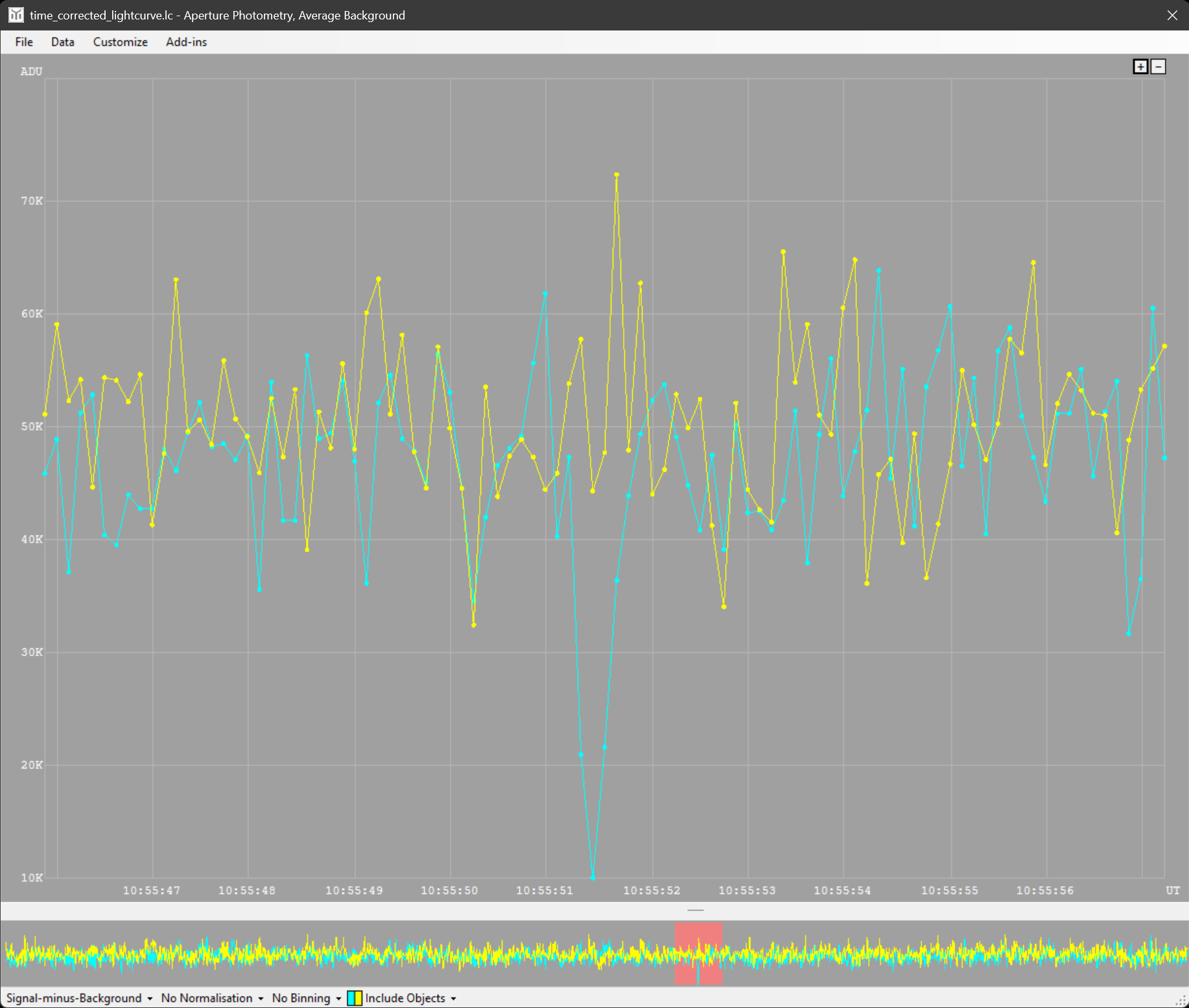
Task: Open the File menu
Action: pyautogui.click(x=24, y=42)
